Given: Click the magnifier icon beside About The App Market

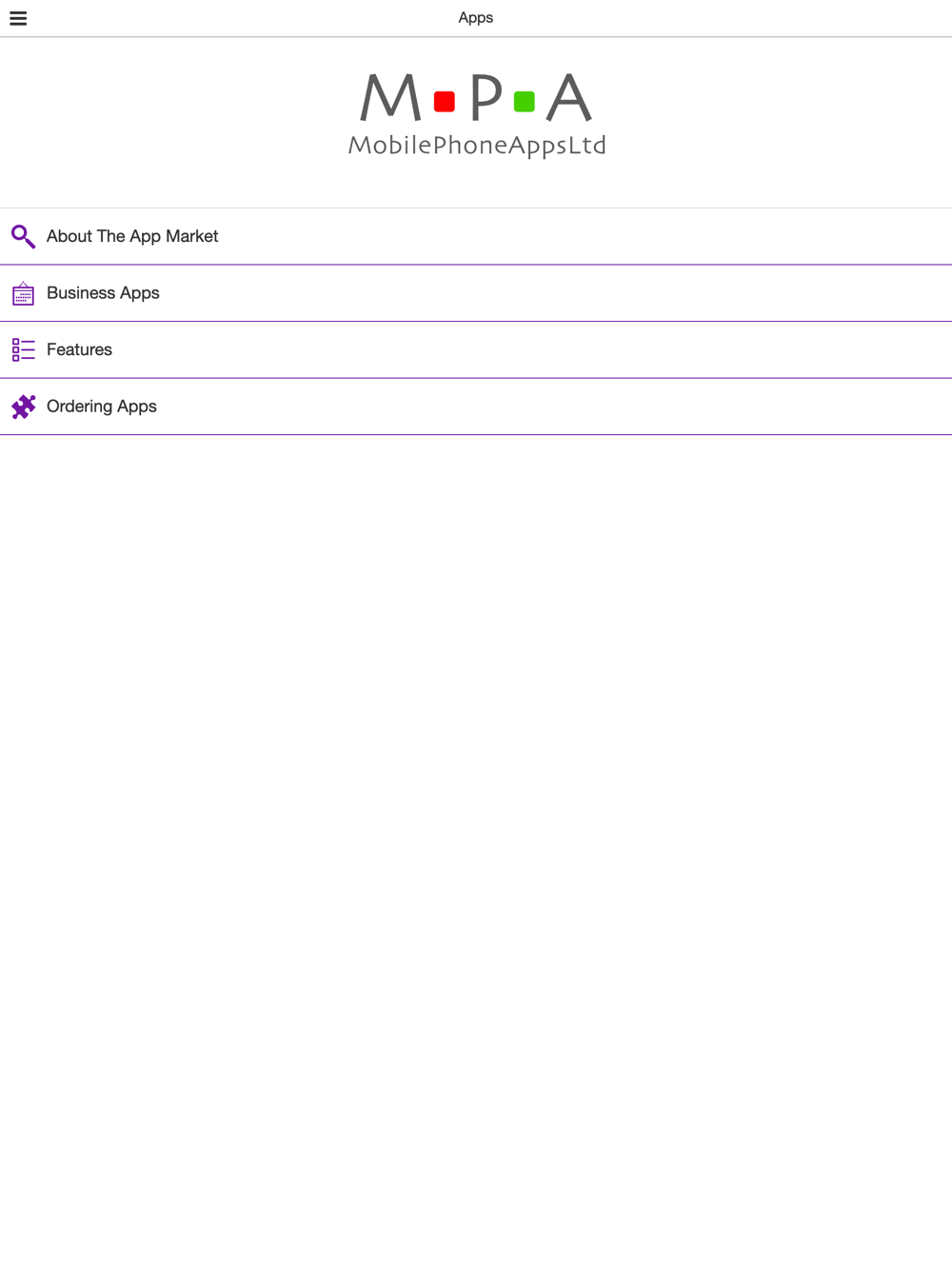Looking at the screenshot, I should coord(23,236).
